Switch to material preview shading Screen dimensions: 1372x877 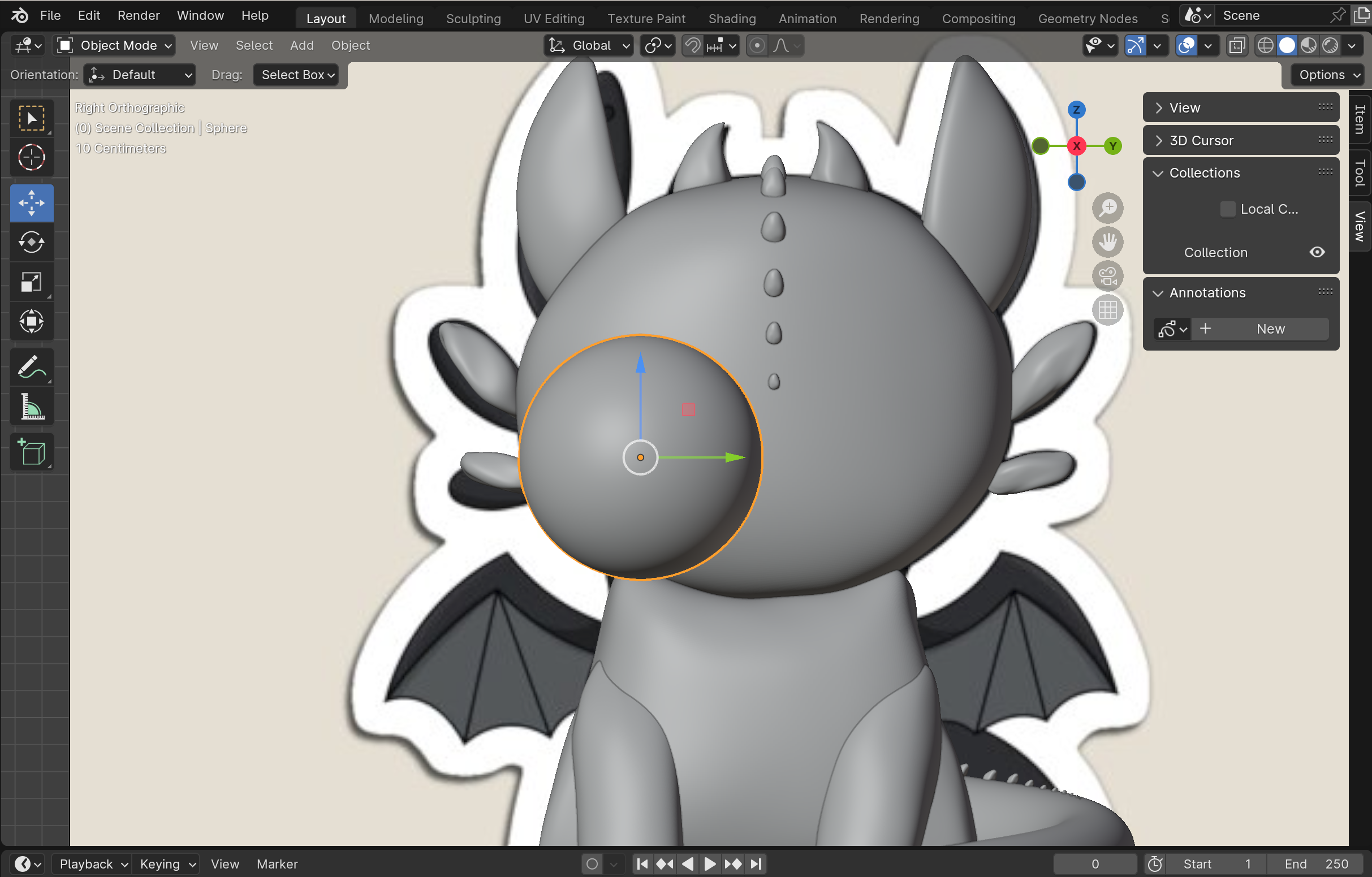coord(1308,45)
